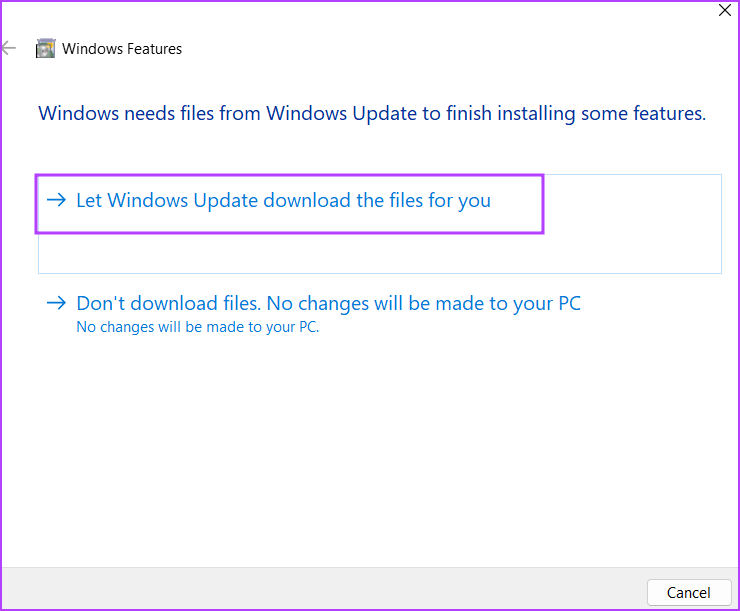
Task: Cancel the Windows Features installation
Action: click(689, 593)
